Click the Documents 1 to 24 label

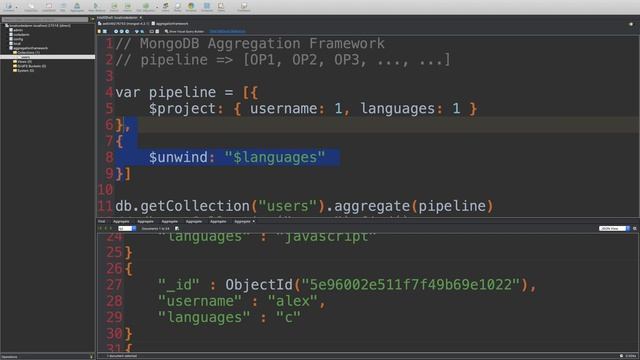156,229
